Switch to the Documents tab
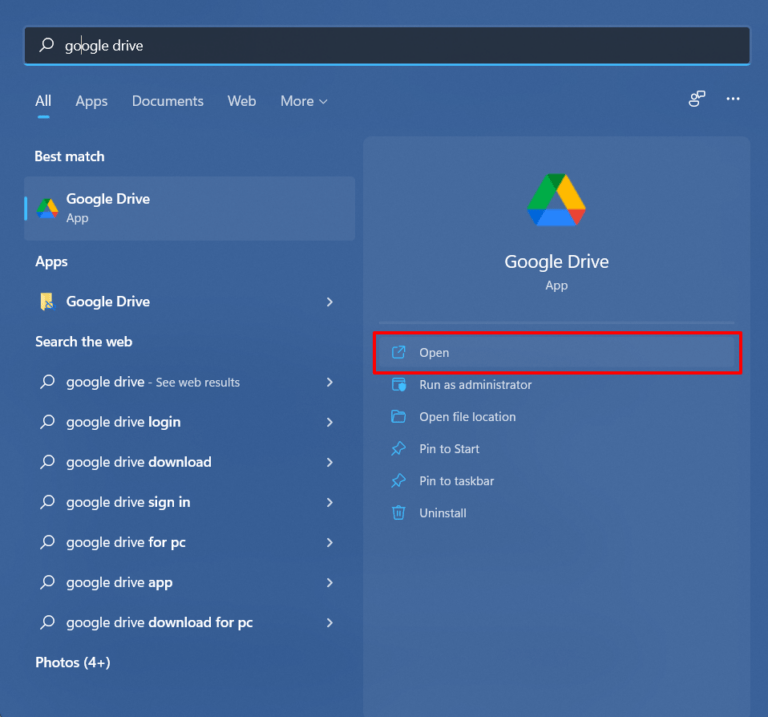 (168, 101)
